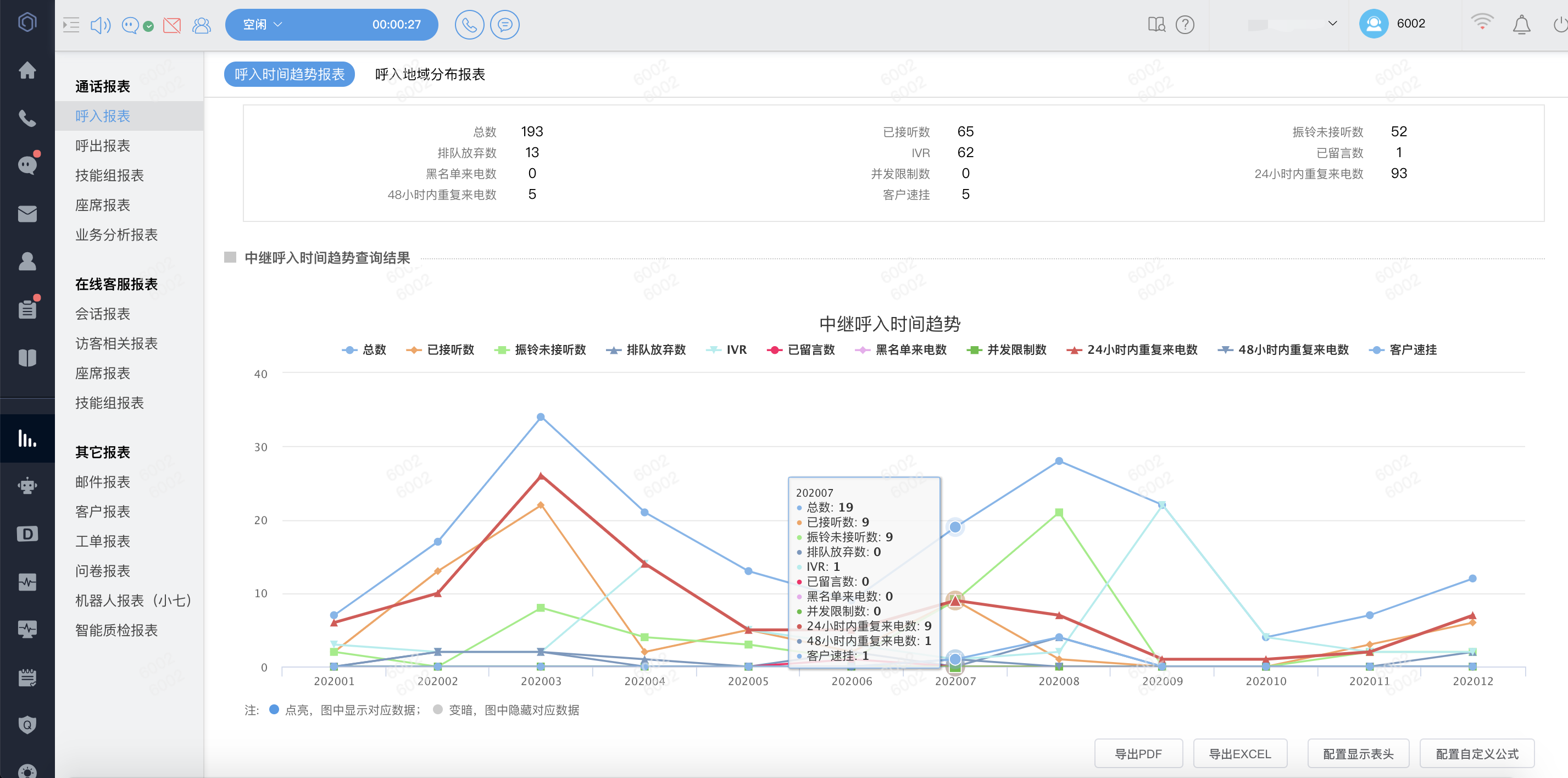Open the help question mark icon
Image resolution: width=1568 pixels, height=778 pixels.
(1185, 24)
